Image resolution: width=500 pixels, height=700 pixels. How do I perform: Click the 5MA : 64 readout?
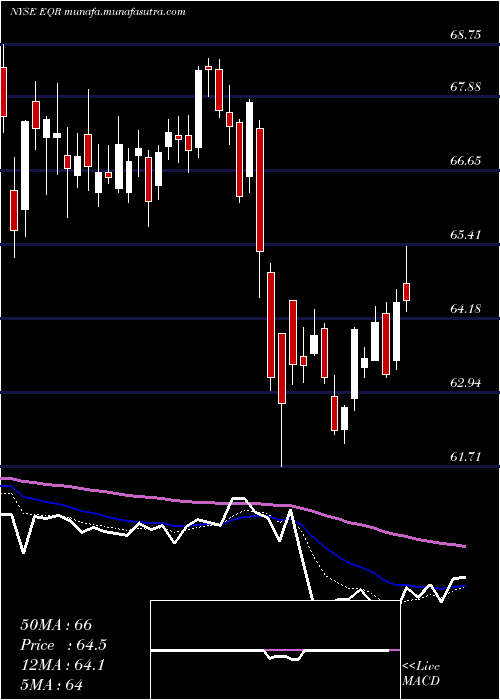click(x=52, y=684)
